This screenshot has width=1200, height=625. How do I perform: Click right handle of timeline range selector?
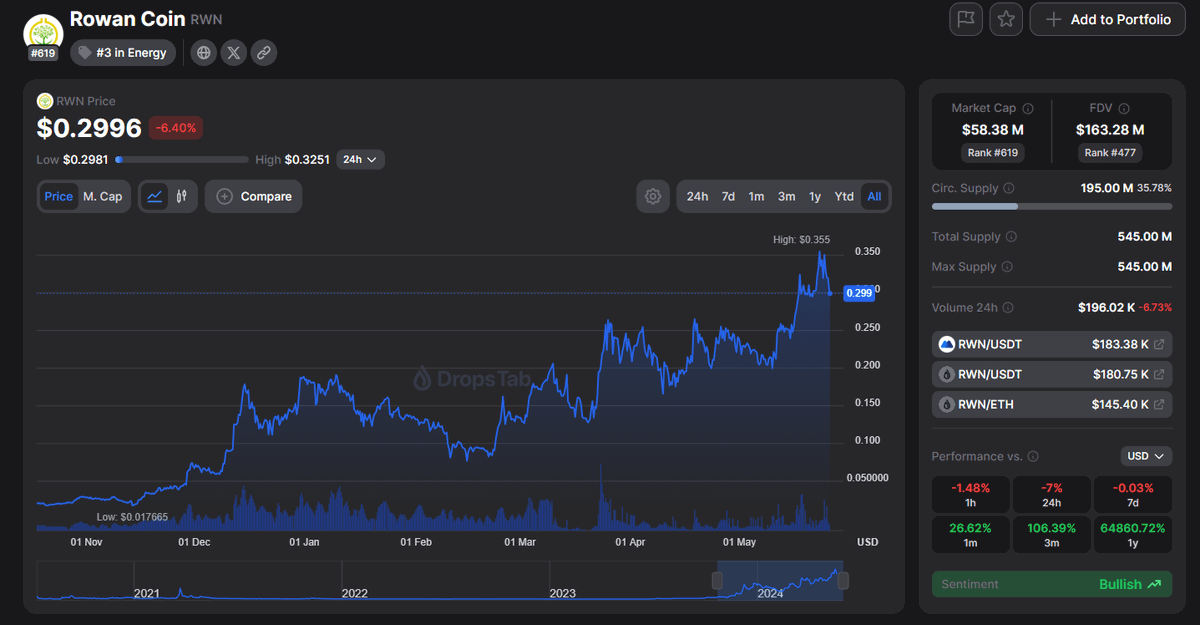click(x=843, y=580)
